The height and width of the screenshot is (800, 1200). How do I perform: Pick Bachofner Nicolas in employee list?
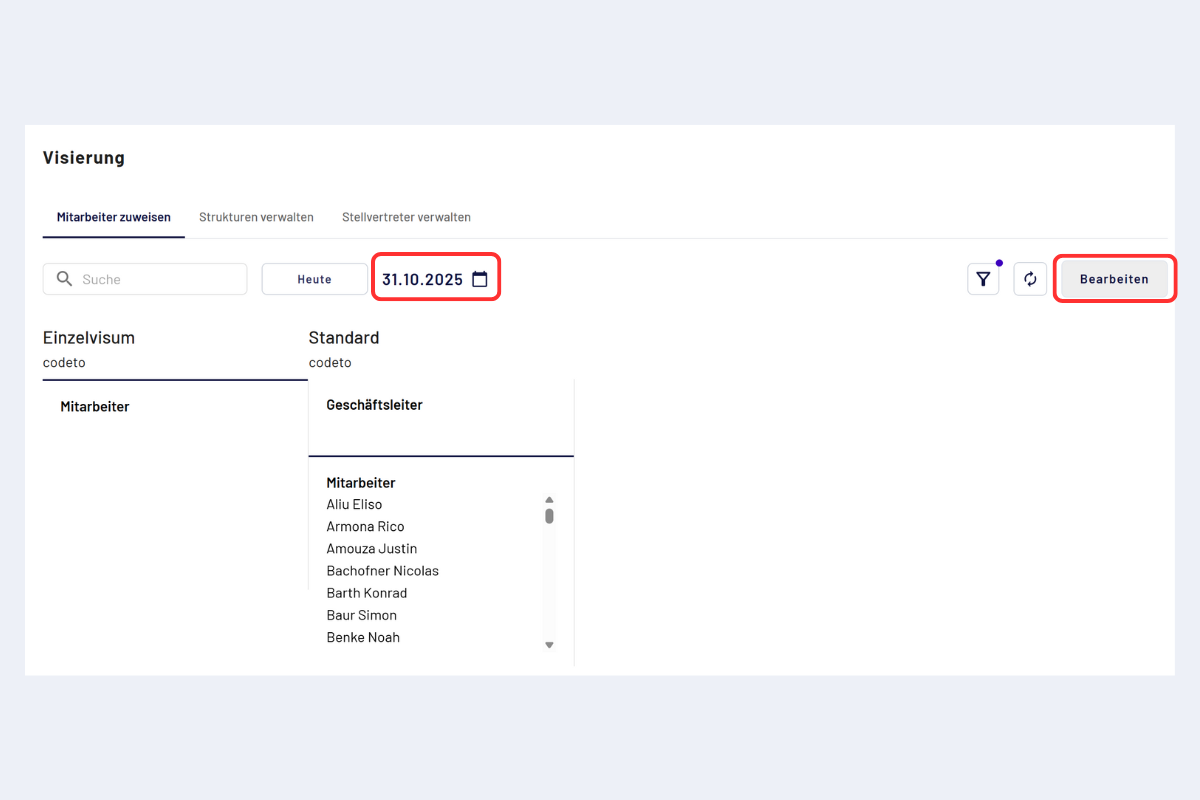pos(382,571)
